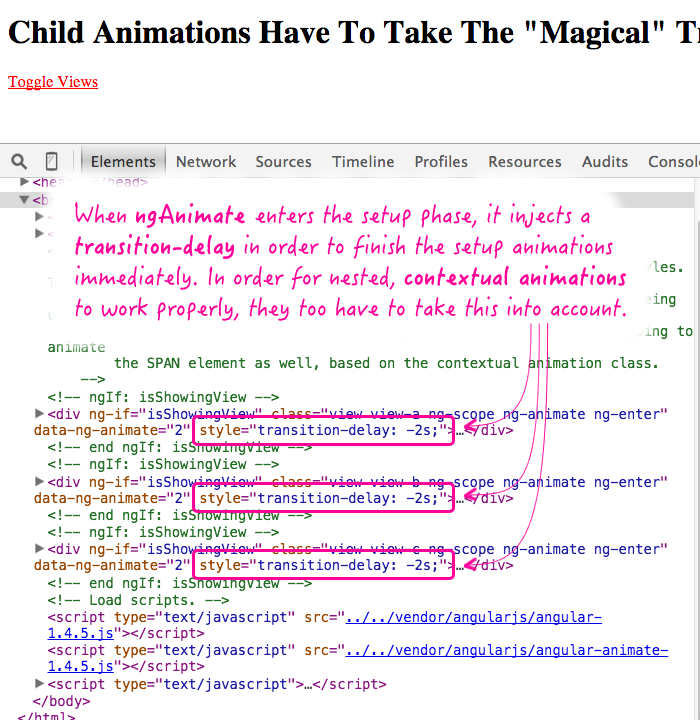Switch to the Audits tab

[605, 161]
